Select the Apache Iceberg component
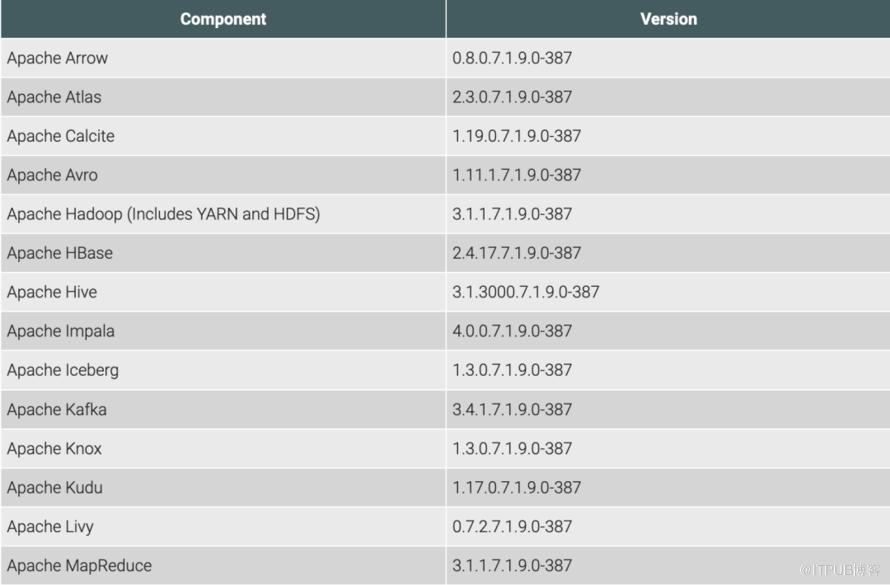The image size is (890, 585). point(62,370)
